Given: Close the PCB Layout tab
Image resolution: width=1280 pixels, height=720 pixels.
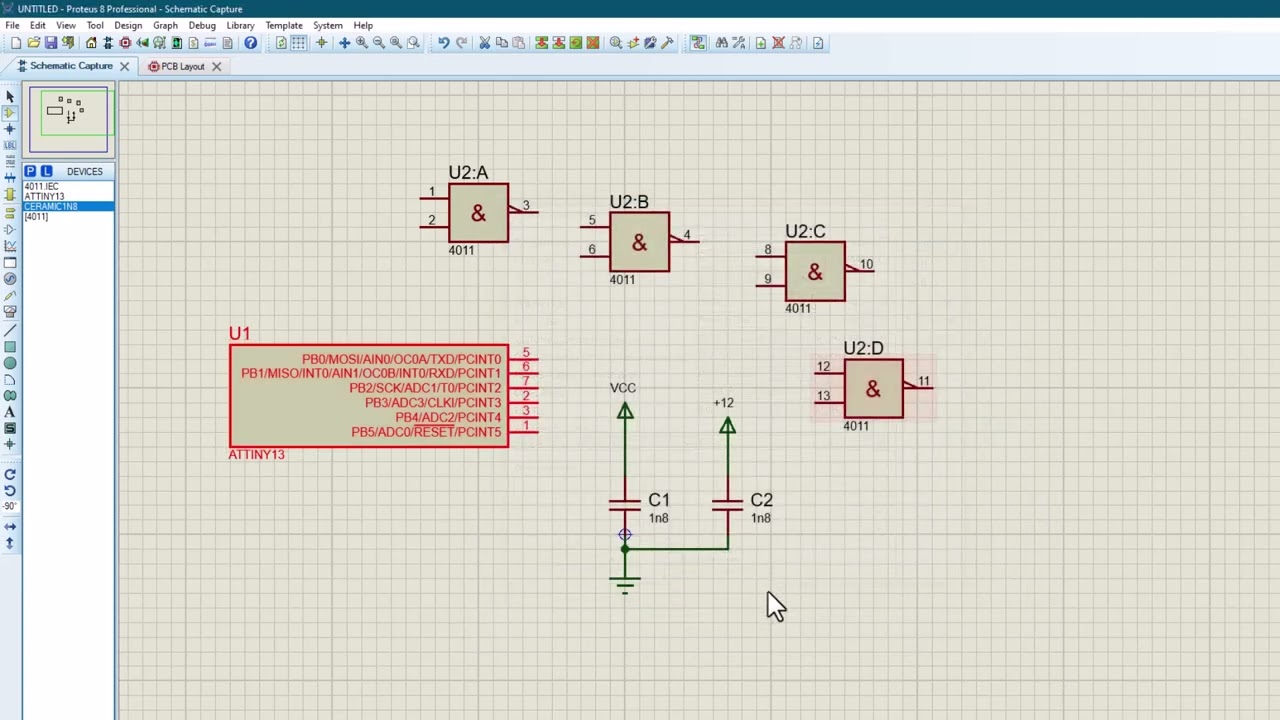Looking at the screenshot, I should tap(216, 66).
